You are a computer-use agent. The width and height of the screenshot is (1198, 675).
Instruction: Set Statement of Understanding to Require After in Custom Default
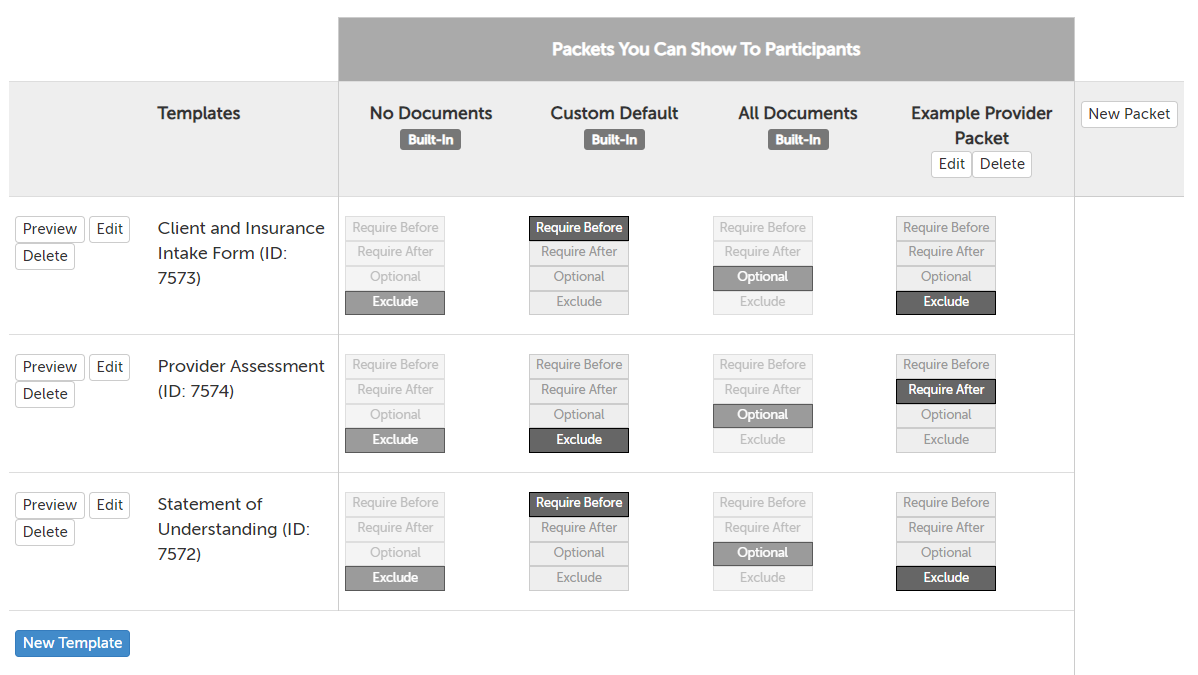pyautogui.click(x=579, y=528)
